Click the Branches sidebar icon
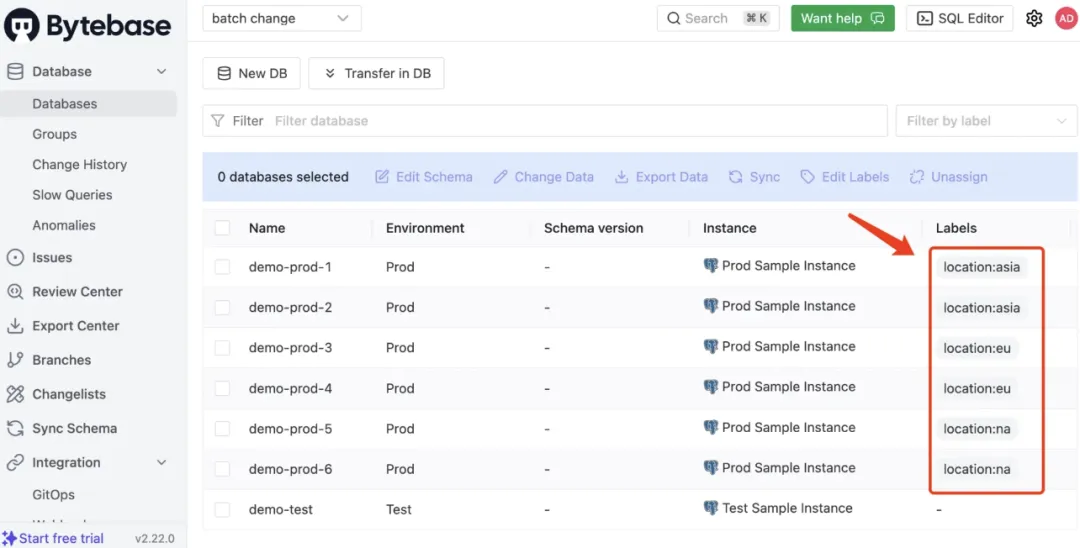The height and width of the screenshot is (548, 1080). 15,360
